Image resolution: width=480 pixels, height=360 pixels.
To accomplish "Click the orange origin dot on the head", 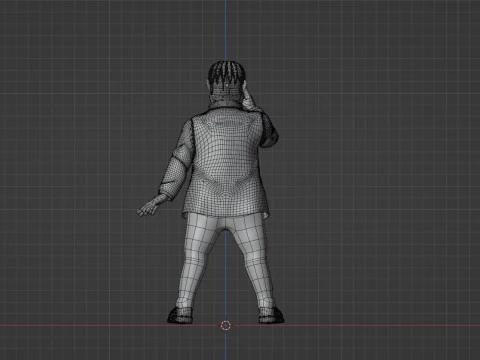I will [227, 85].
